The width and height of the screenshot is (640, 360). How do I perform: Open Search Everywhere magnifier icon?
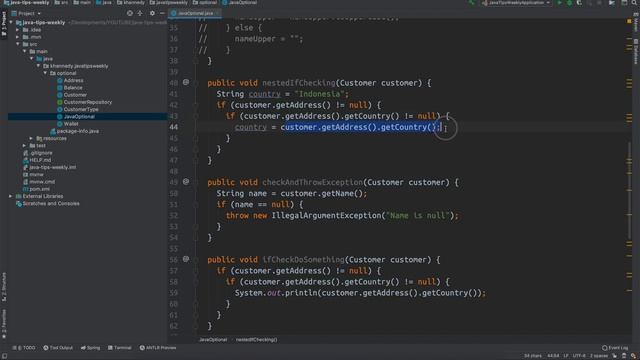click(634, 3)
